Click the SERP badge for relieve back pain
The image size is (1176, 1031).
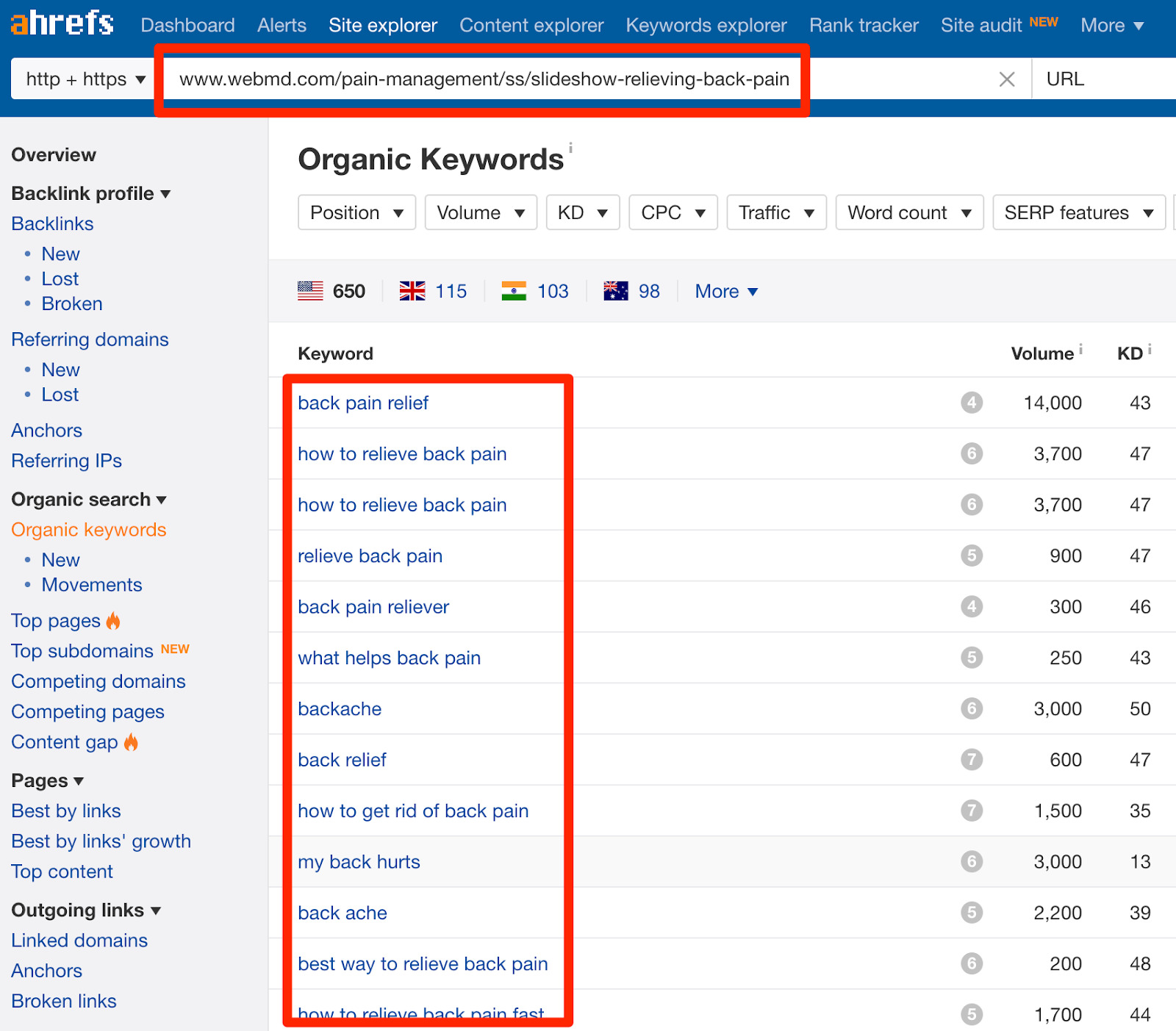coord(972,556)
